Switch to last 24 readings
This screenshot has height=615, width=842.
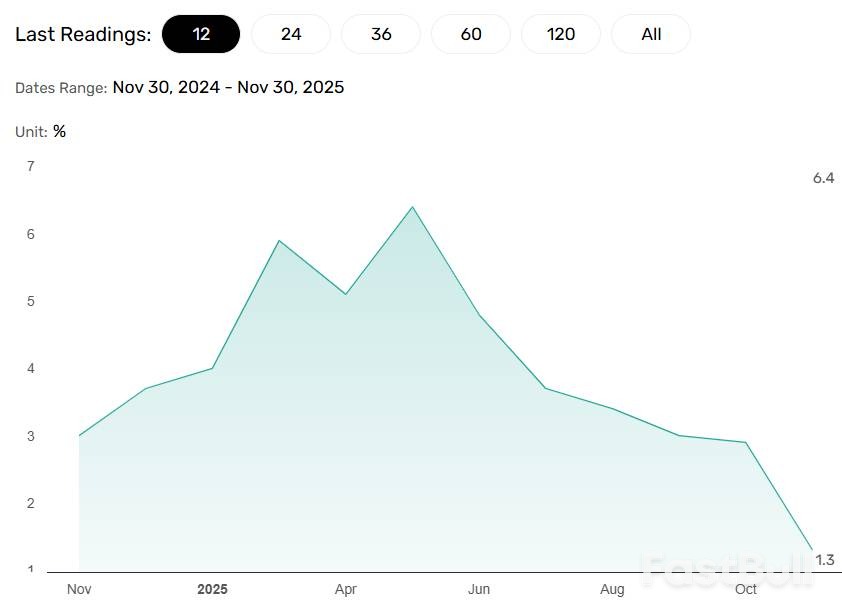tap(291, 34)
